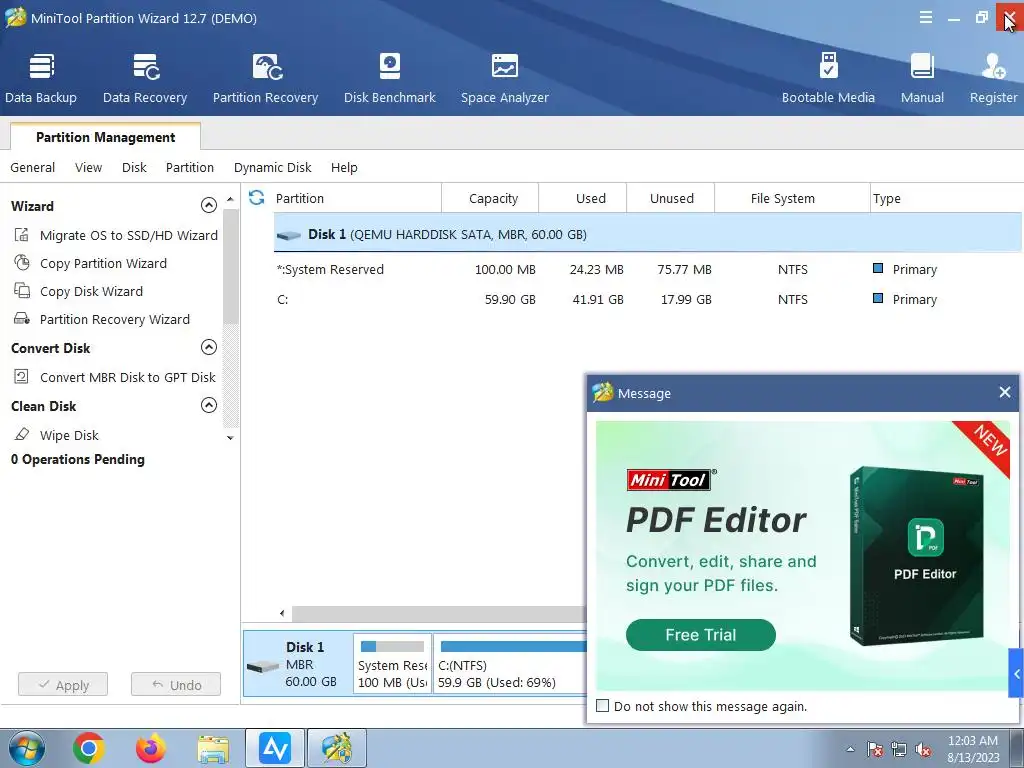Collapse the Wizard section

coord(208,205)
